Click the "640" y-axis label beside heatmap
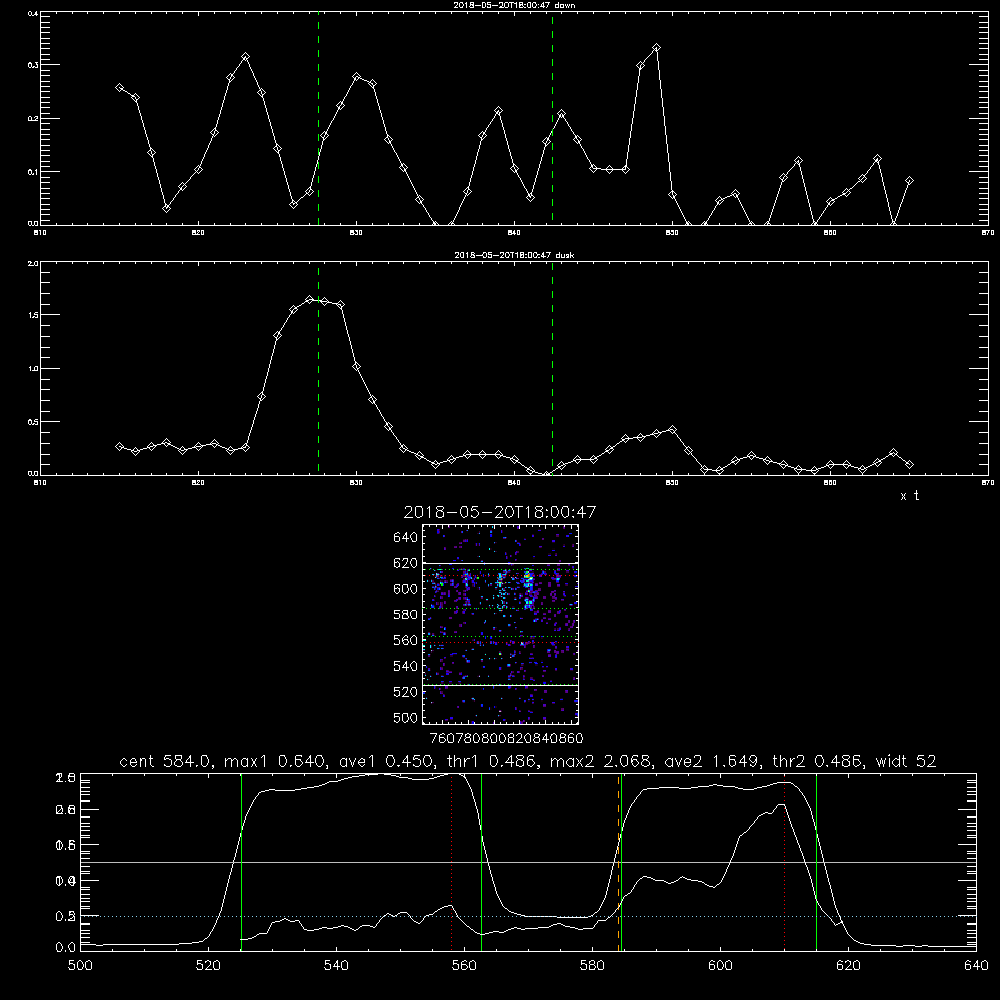This screenshot has height=1000, width=1000. pyautogui.click(x=406, y=538)
